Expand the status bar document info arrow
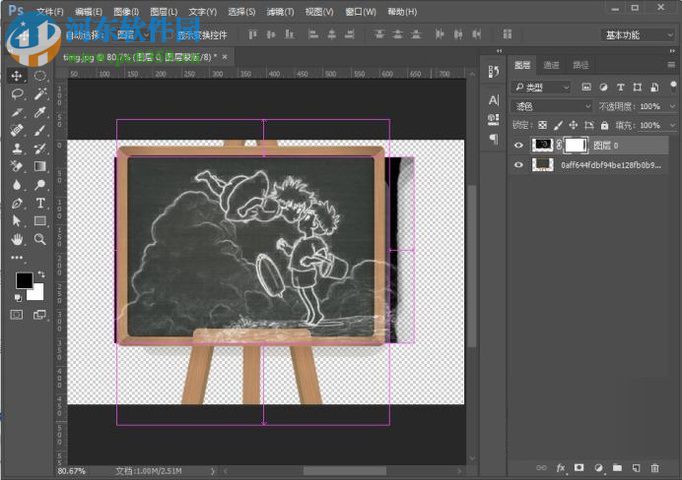 (x=213, y=471)
